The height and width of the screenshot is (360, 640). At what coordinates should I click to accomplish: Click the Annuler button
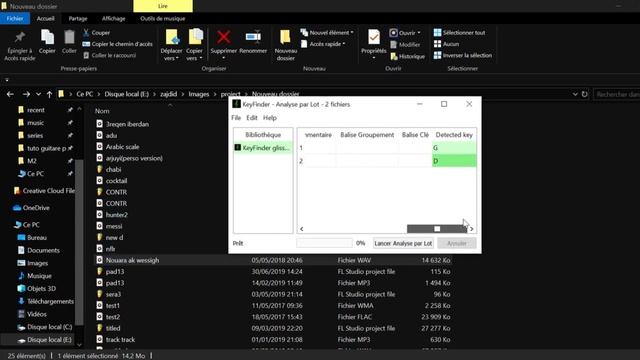(457, 243)
